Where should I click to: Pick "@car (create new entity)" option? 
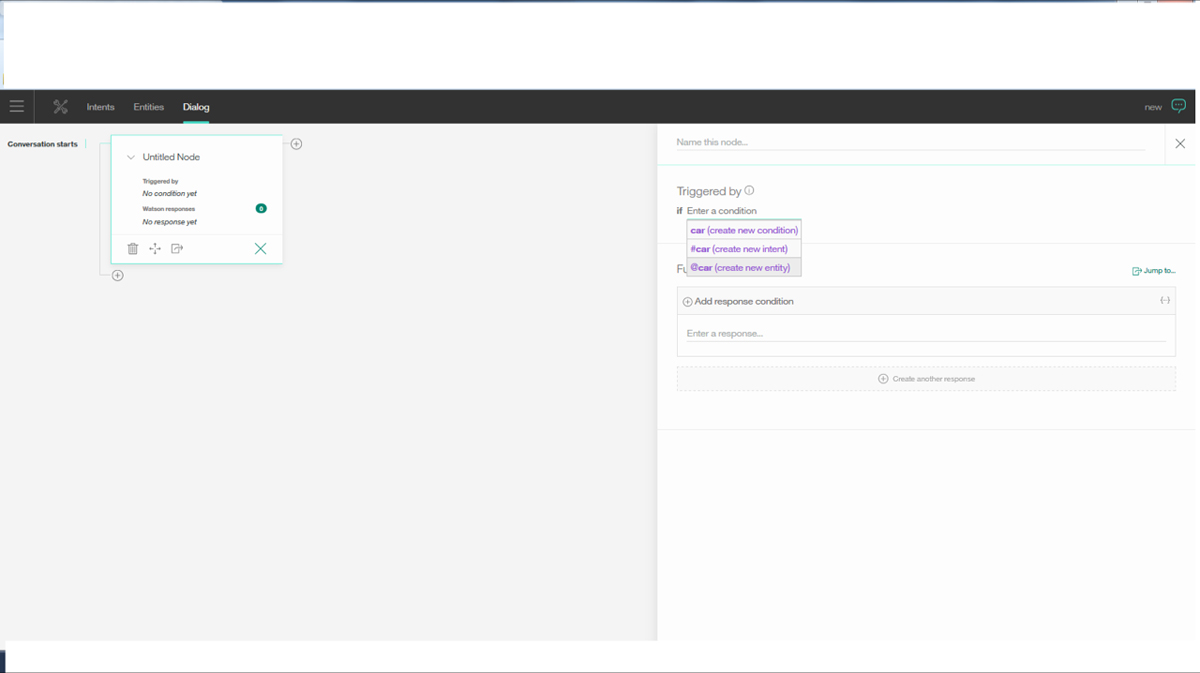[740, 268]
